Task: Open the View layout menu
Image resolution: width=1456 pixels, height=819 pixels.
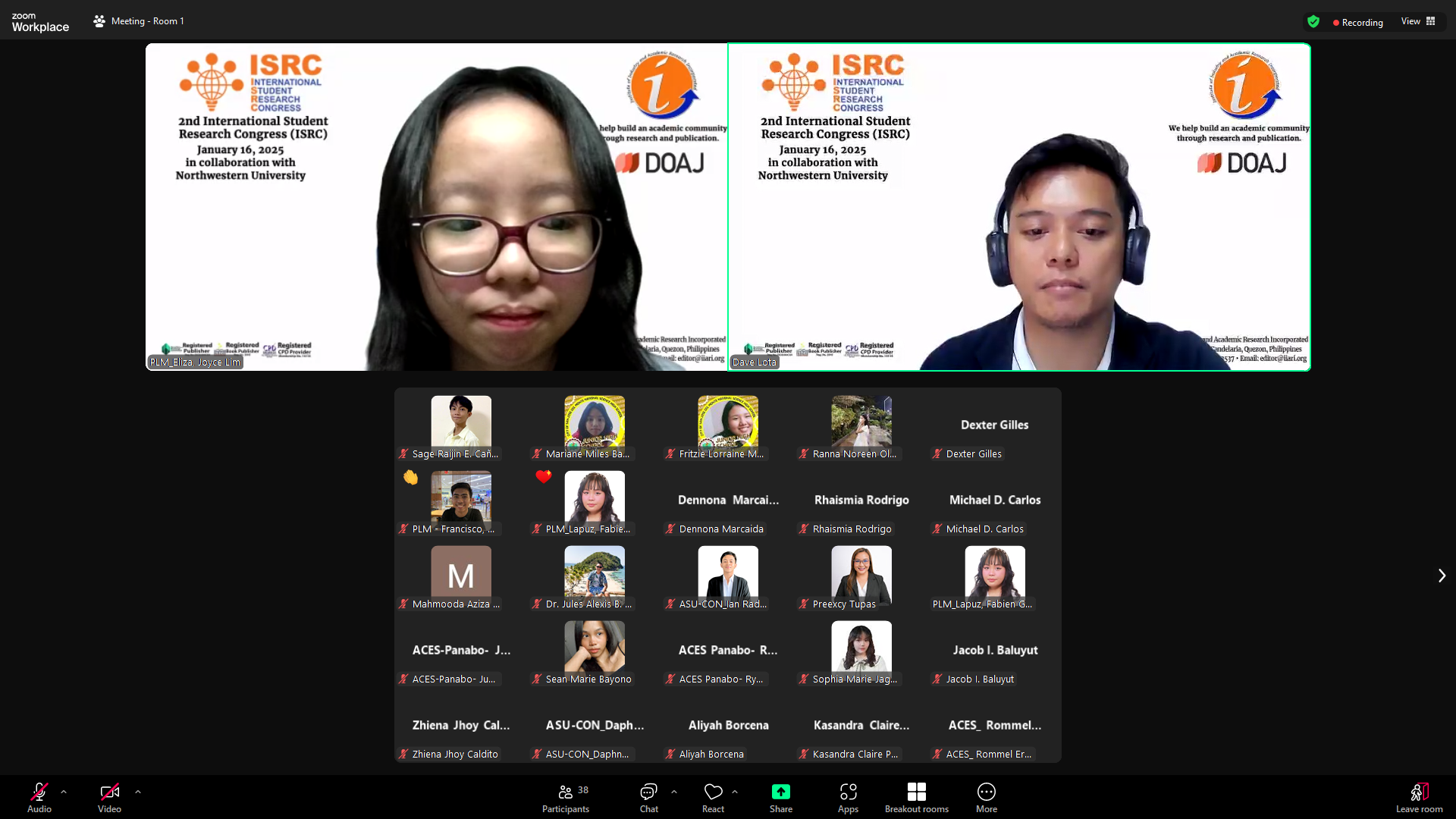Action: tap(1418, 21)
